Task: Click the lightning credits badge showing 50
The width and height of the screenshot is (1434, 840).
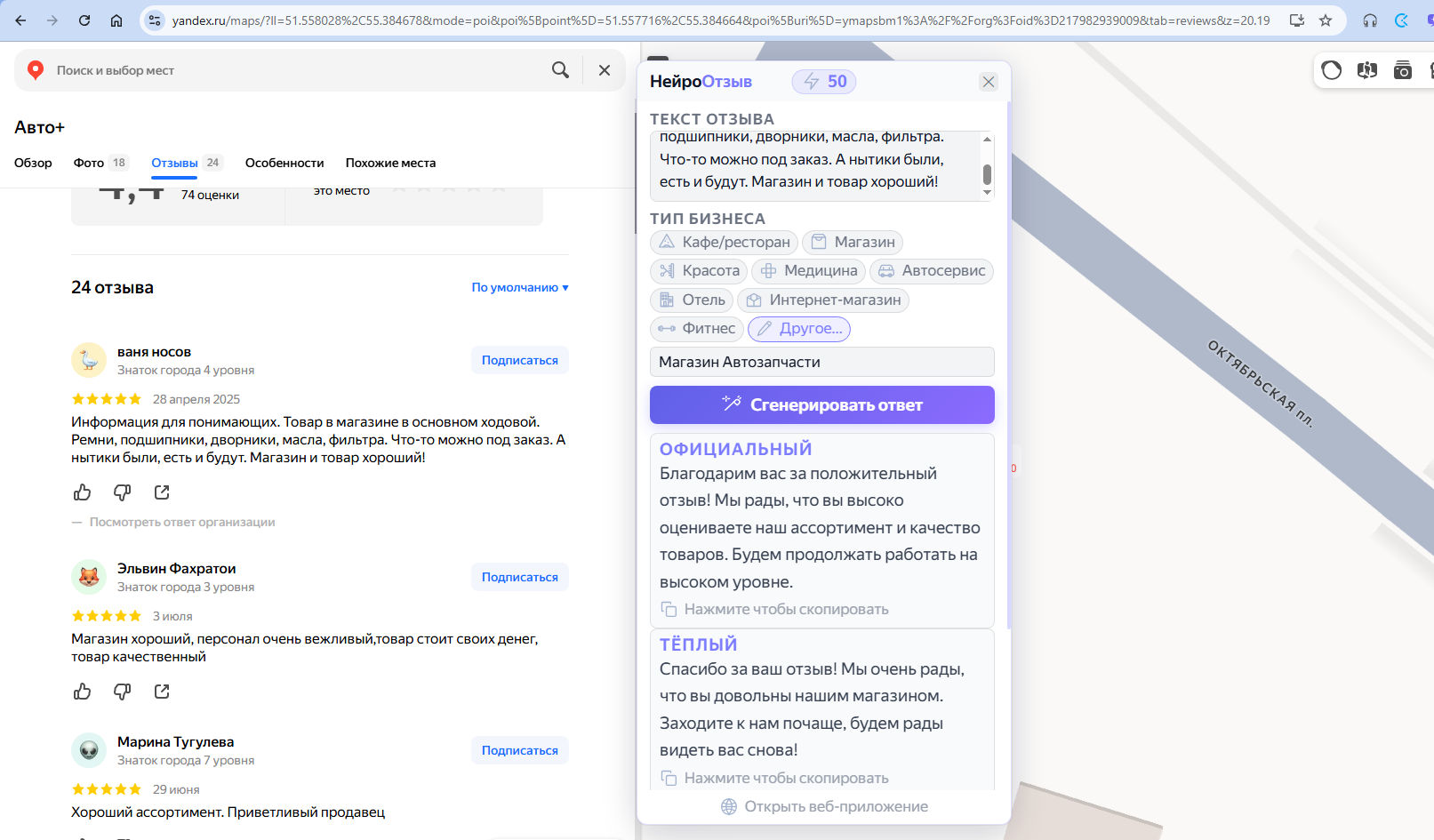Action: click(x=824, y=82)
